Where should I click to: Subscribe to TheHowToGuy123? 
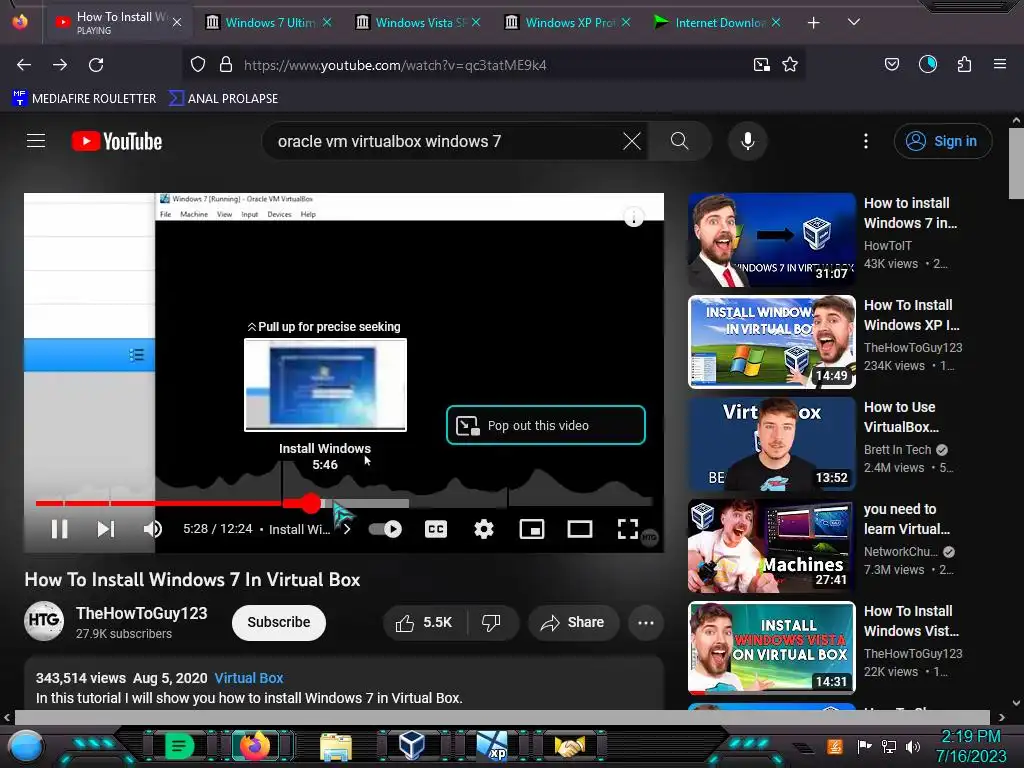[279, 622]
